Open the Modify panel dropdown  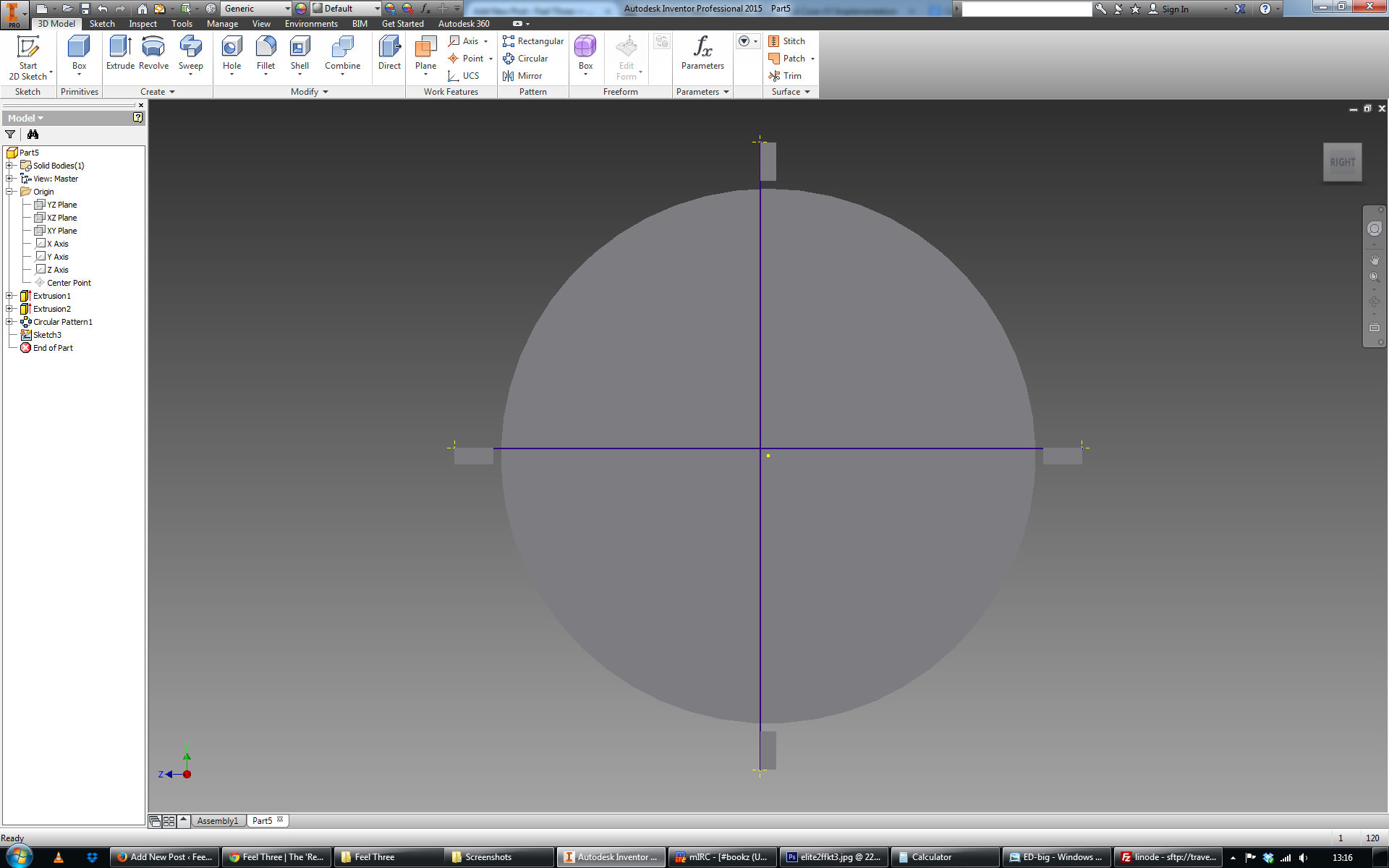click(x=310, y=92)
